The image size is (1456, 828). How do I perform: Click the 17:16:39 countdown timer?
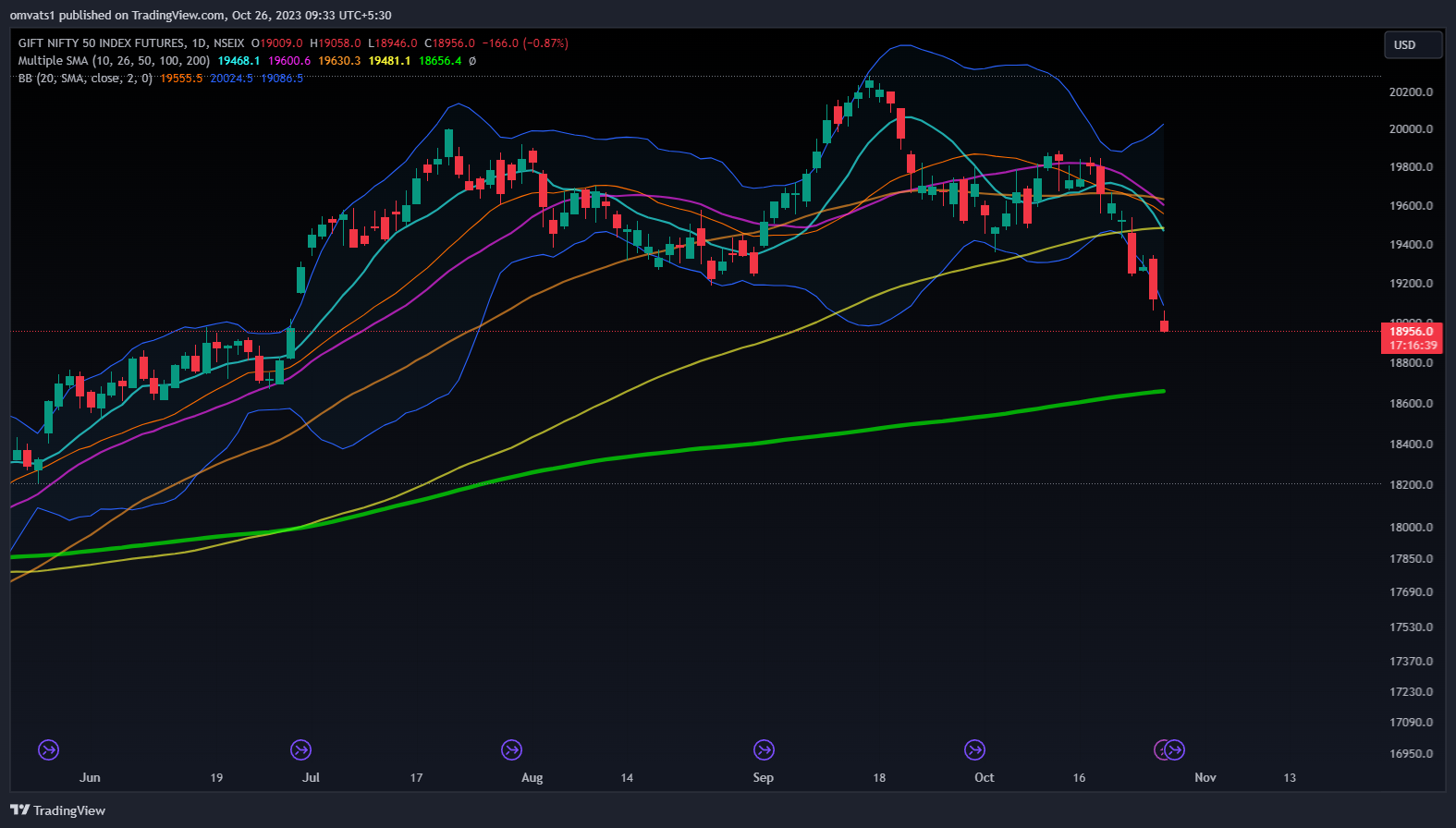pos(1413,346)
